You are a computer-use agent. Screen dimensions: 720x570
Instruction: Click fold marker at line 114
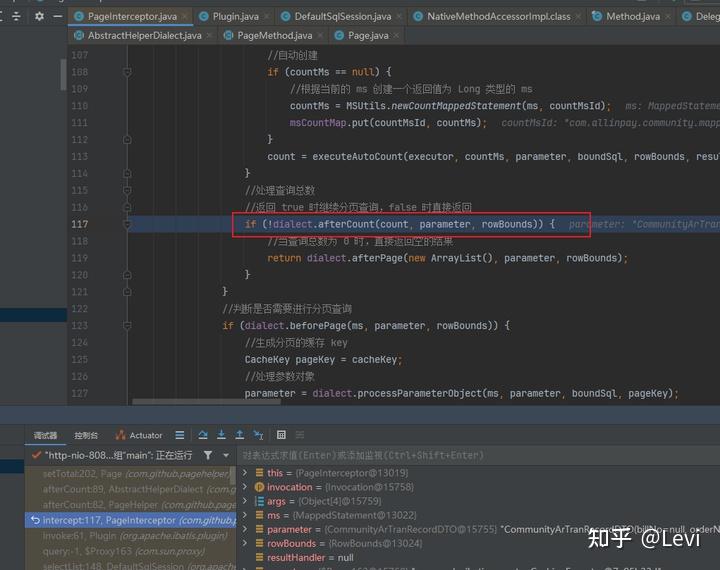click(x=127, y=174)
